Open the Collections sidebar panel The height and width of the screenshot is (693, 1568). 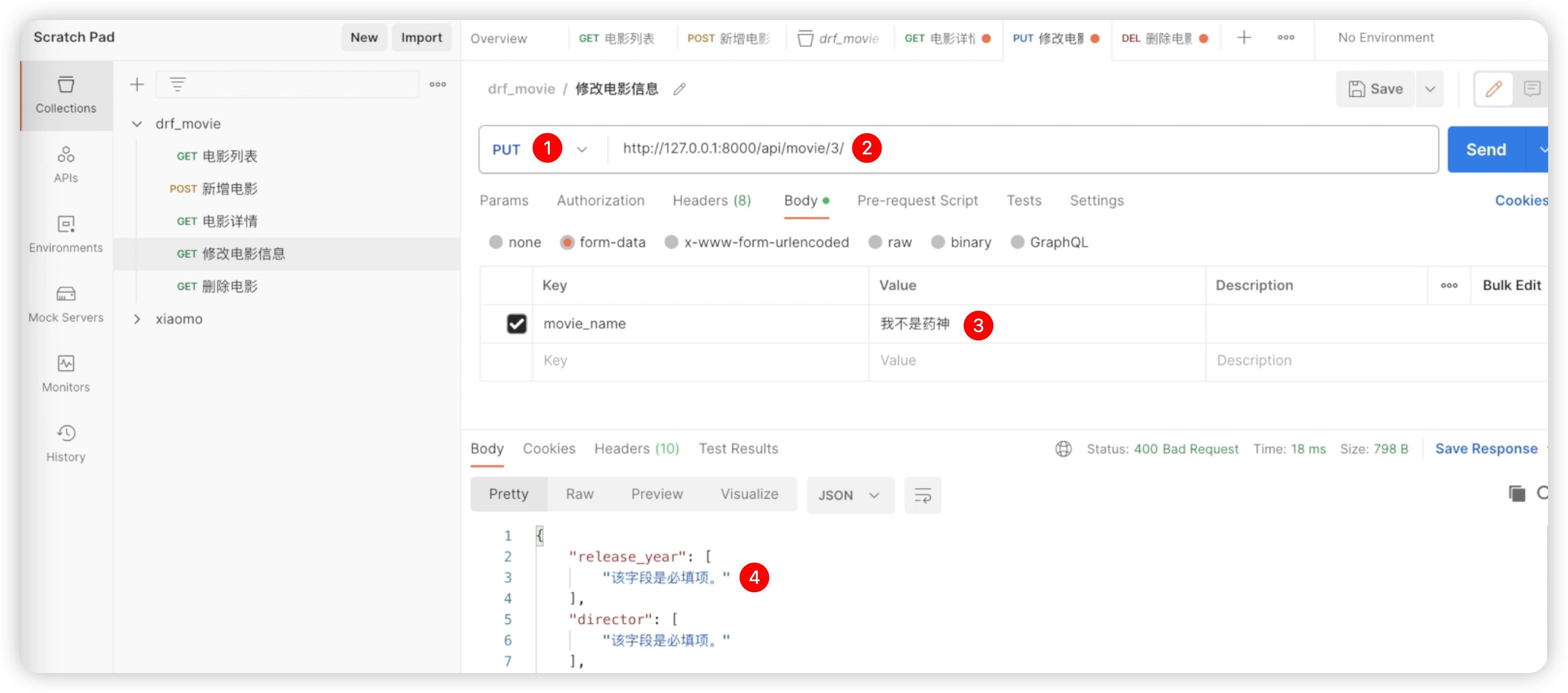tap(66, 95)
